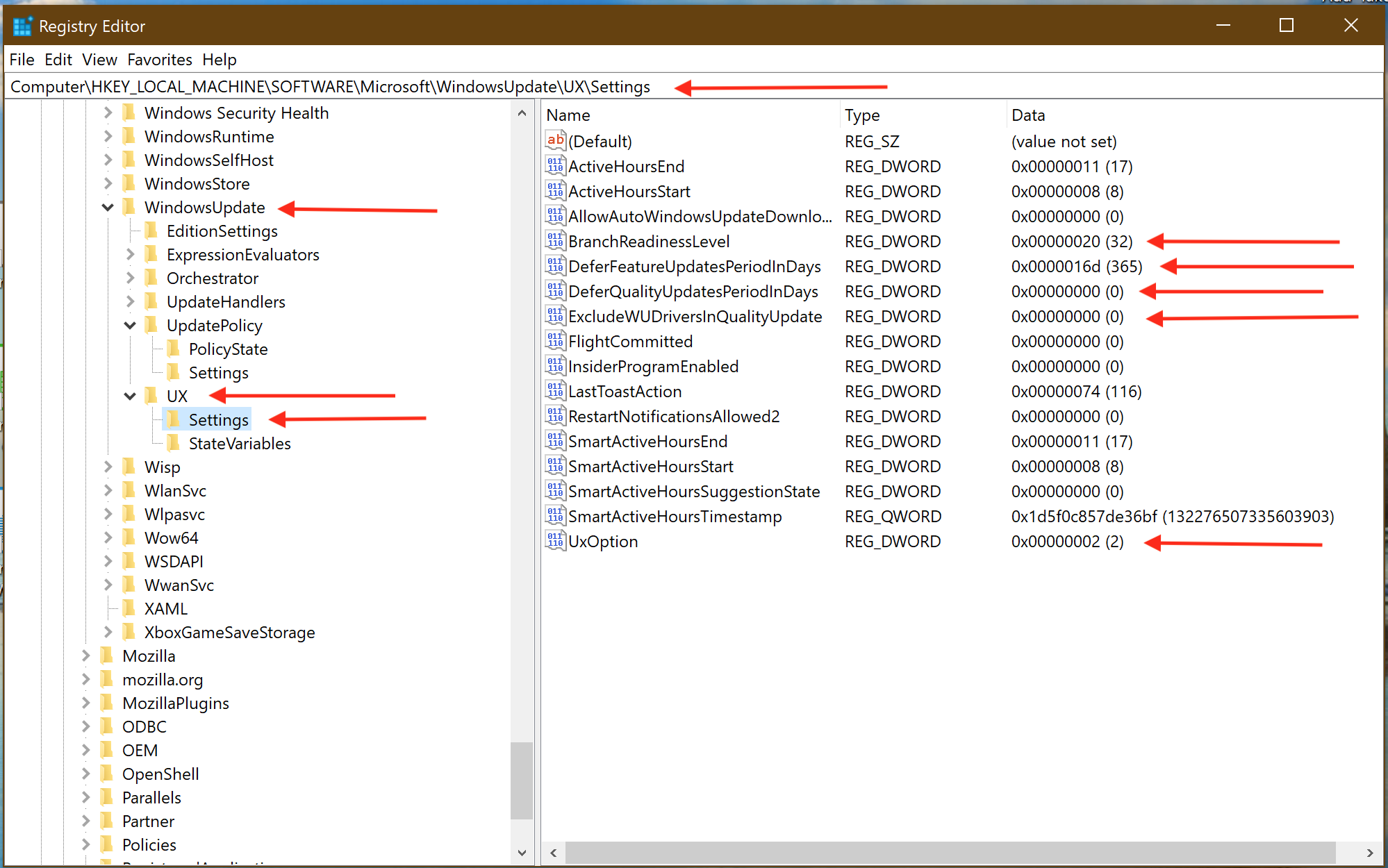Image resolution: width=1388 pixels, height=868 pixels.
Task: Click the DWORD icon beside DeferFeatureUpdatesPeriodInDays
Action: [x=554, y=266]
